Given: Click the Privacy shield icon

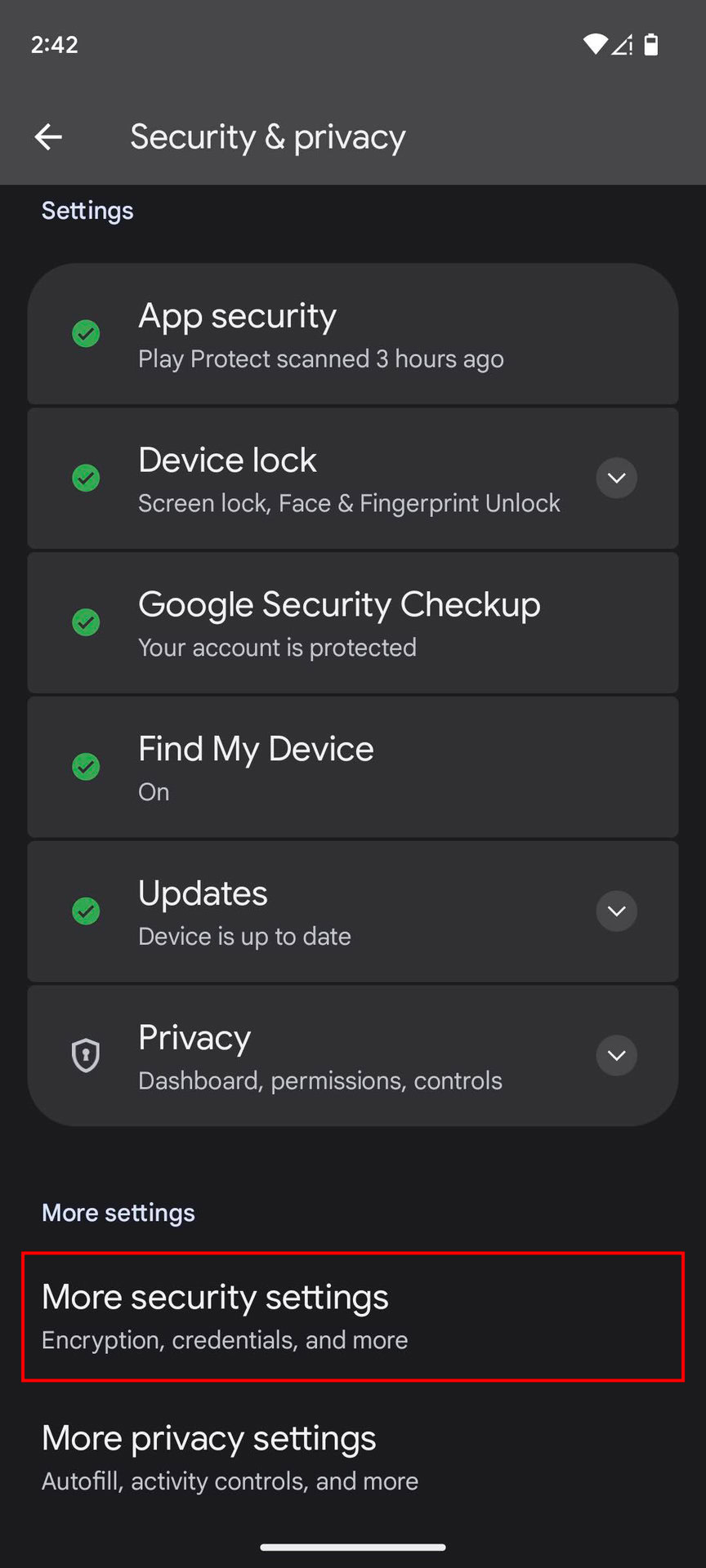Looking at the screenshot, I should (86, 1055).
